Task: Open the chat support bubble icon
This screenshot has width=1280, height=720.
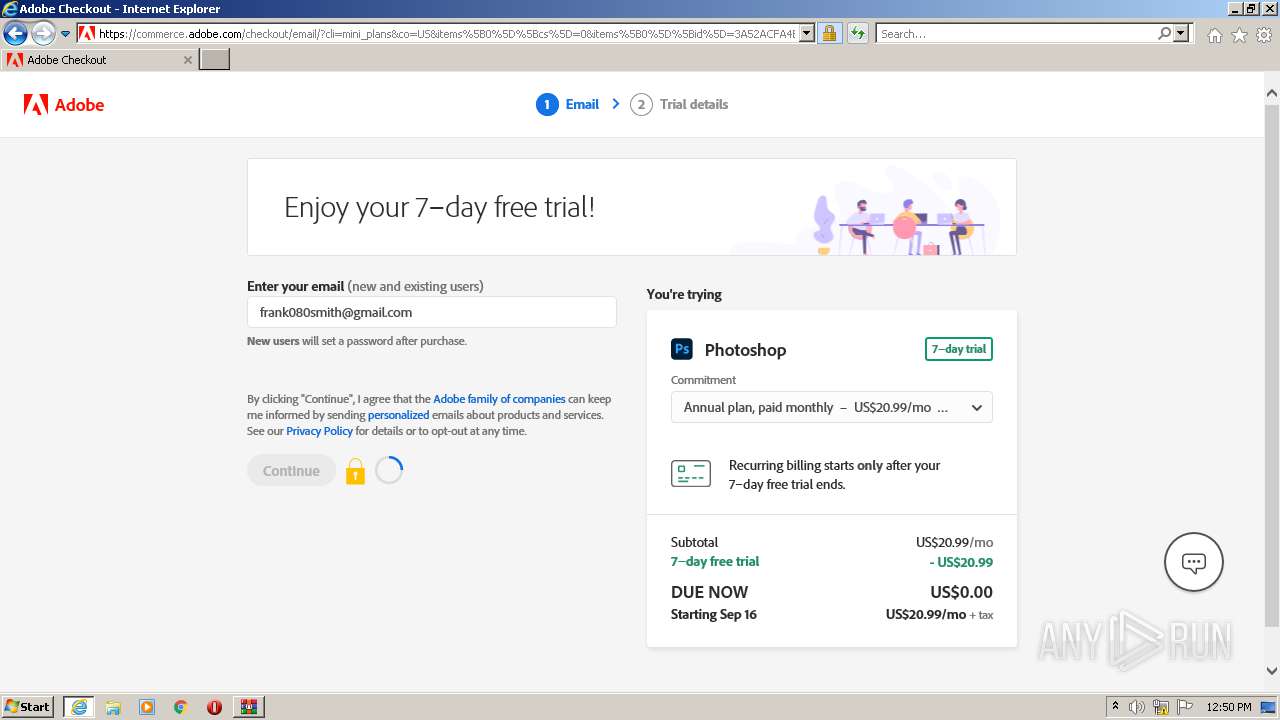Action: tap(1194, 562)
